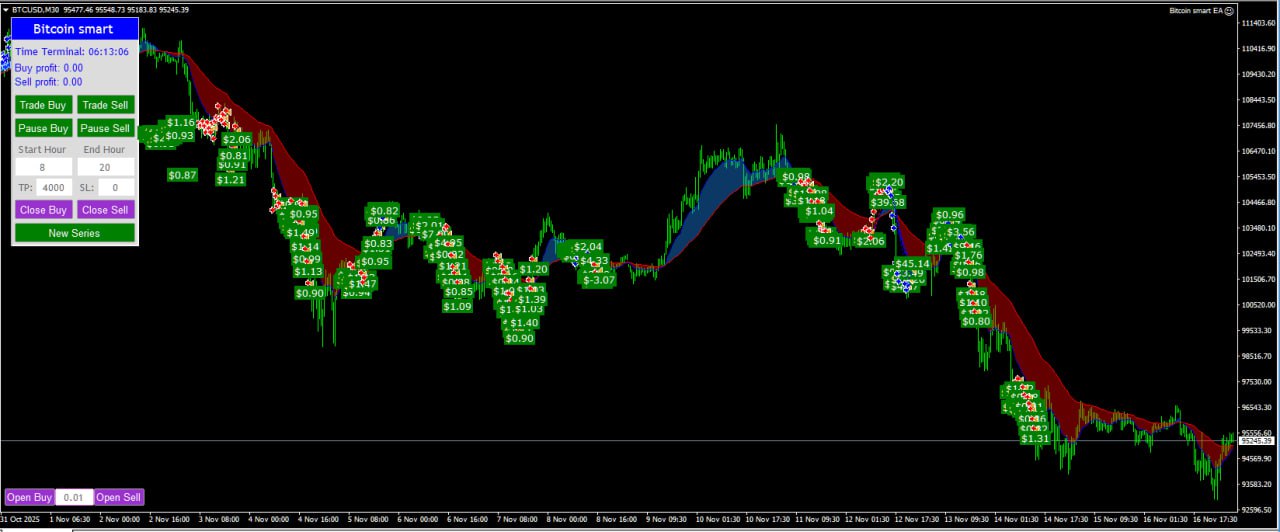Click the $0.82 profit label

click(384, 210)
